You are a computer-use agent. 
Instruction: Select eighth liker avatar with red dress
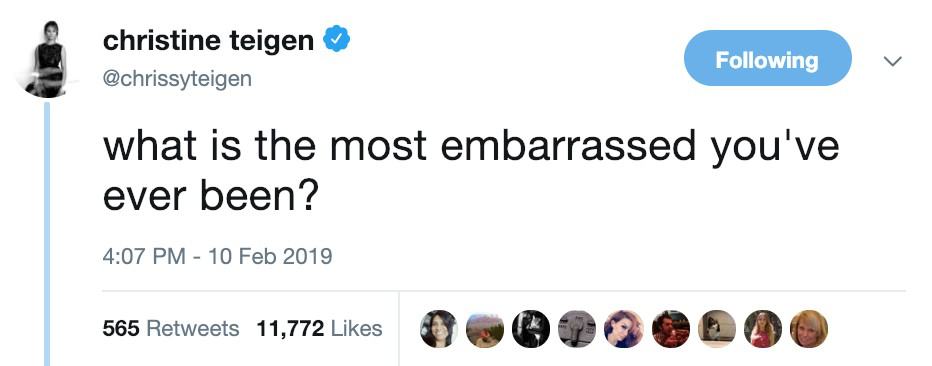click(x=763, y=329)
